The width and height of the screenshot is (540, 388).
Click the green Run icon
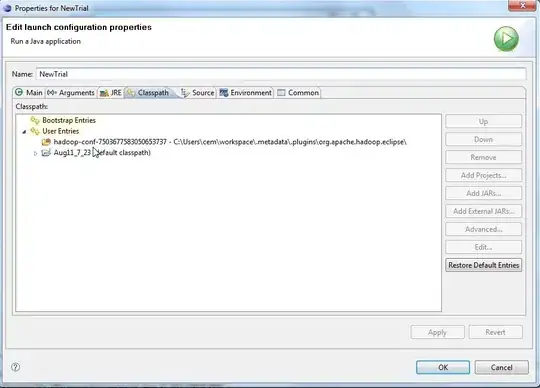click(506, 39)
